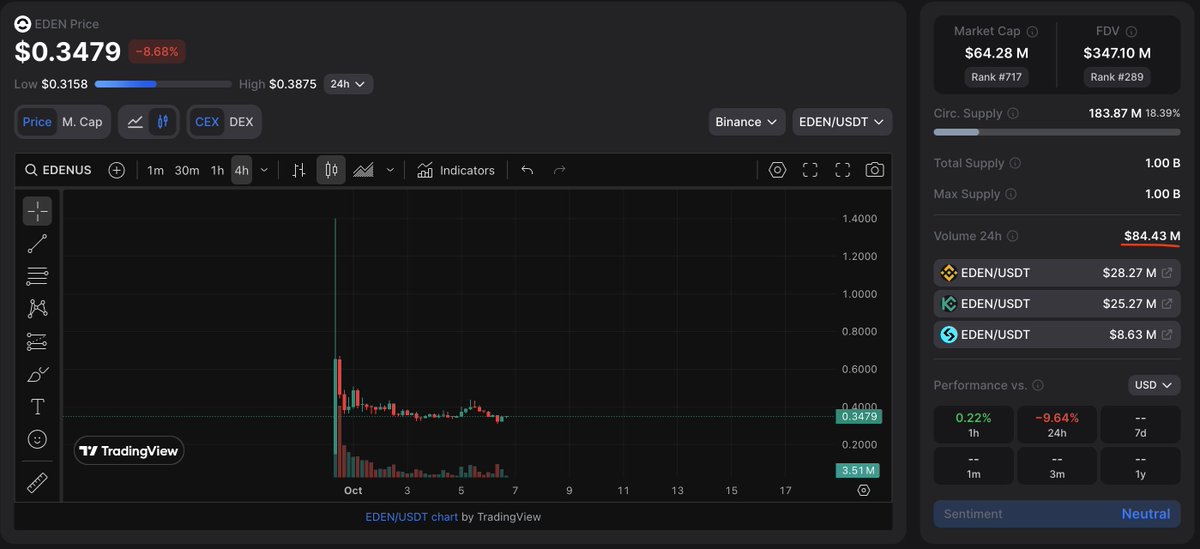Open symbol search for EDENUS
The width and height of the screenshot is (1200, 549).
click(x=59, y=170)
